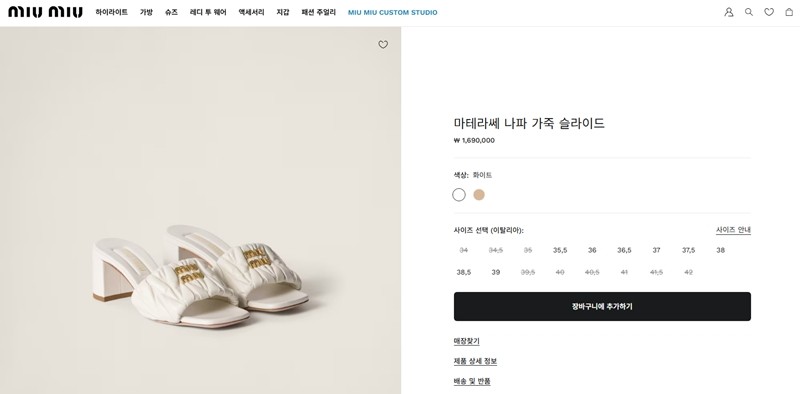Choose size 38,5

(463, 272)
